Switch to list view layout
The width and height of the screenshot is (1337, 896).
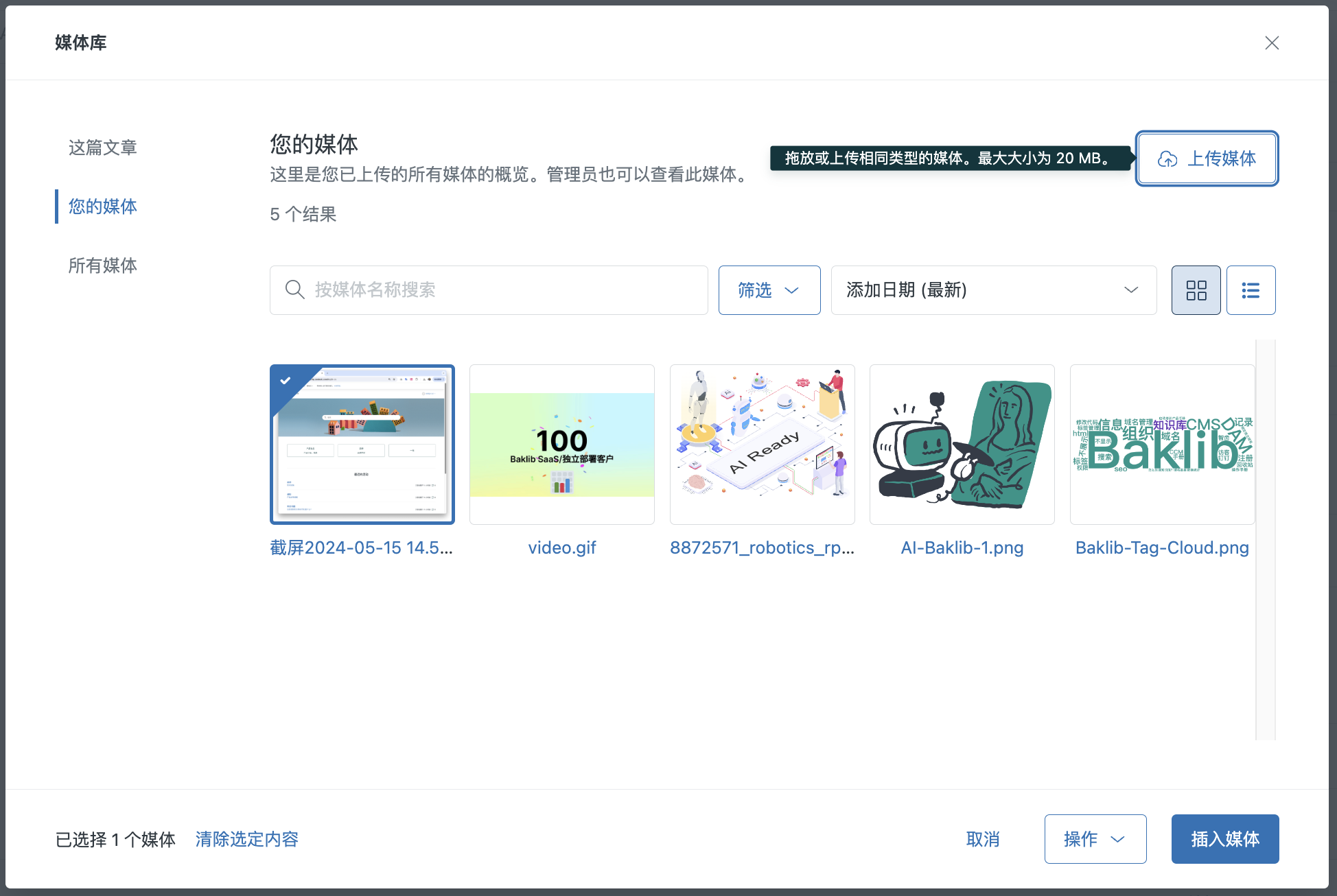click(x=1251, y=290)
